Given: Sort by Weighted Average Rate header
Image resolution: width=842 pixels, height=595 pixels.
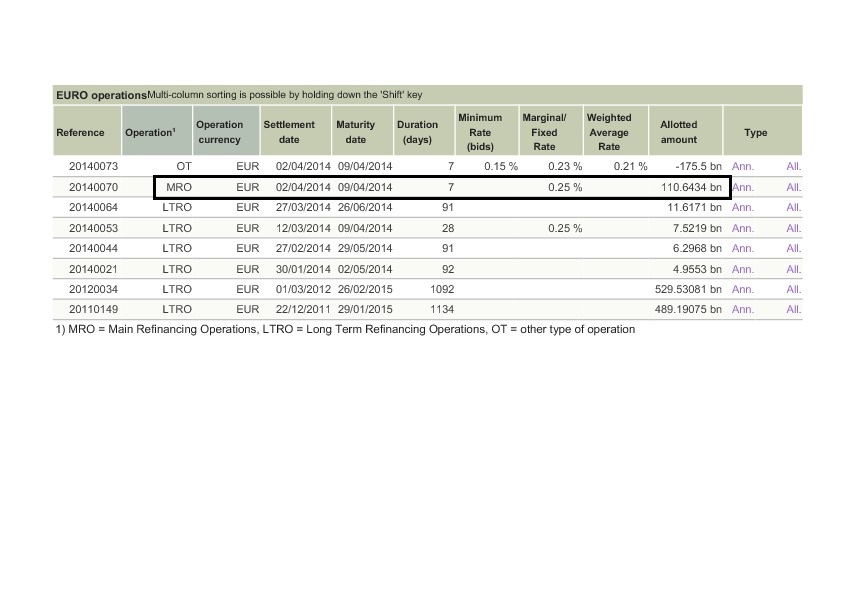Looking at the screenshot, I should tap(616, 131).
